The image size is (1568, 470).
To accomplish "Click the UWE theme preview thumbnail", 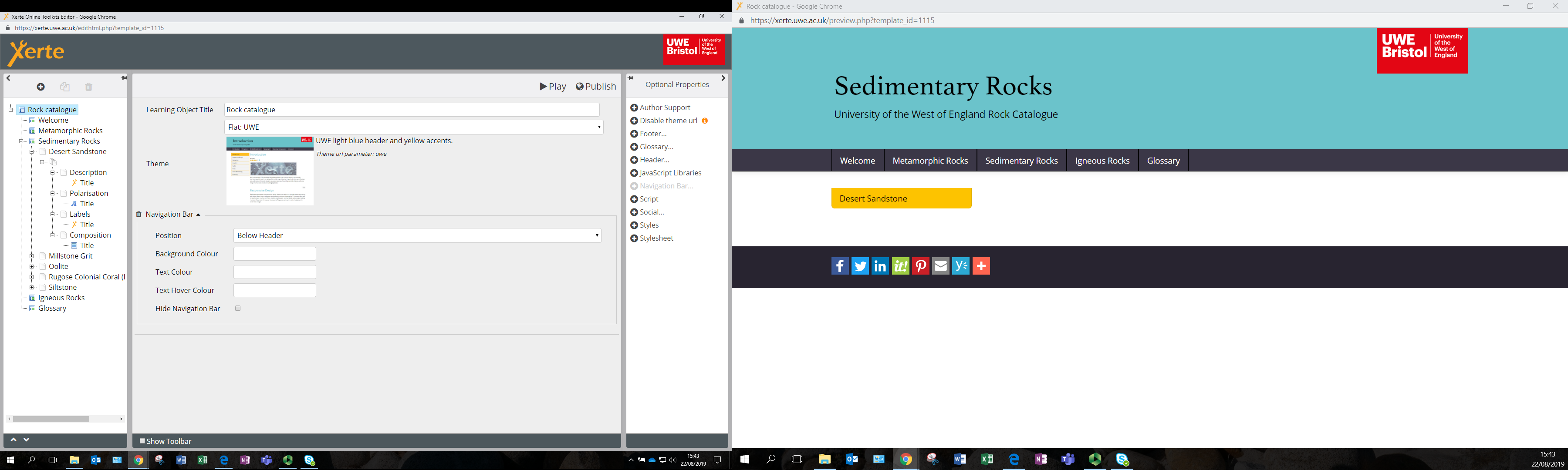I will [x=270, y=171].
